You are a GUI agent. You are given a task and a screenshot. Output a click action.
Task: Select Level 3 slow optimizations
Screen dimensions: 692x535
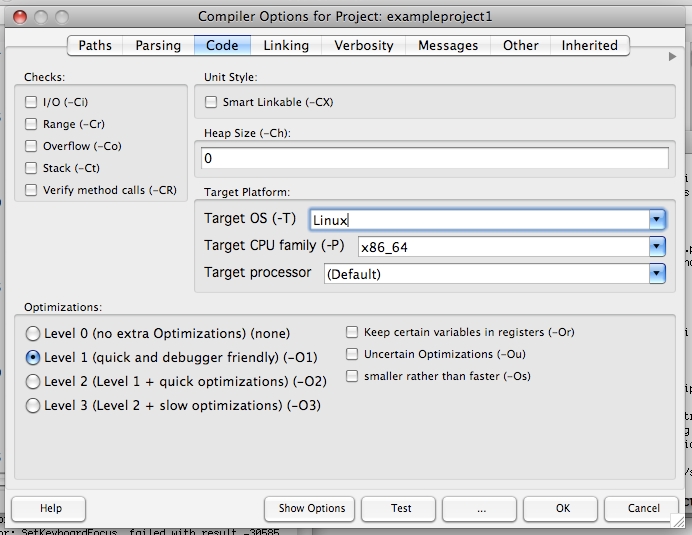34,405
